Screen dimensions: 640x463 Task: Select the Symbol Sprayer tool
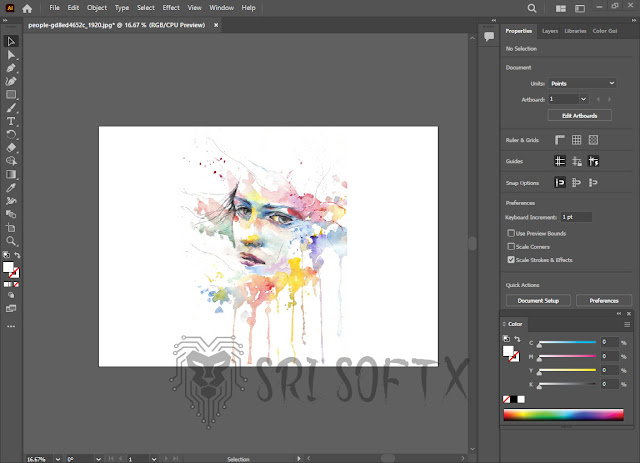click(11, 201)
